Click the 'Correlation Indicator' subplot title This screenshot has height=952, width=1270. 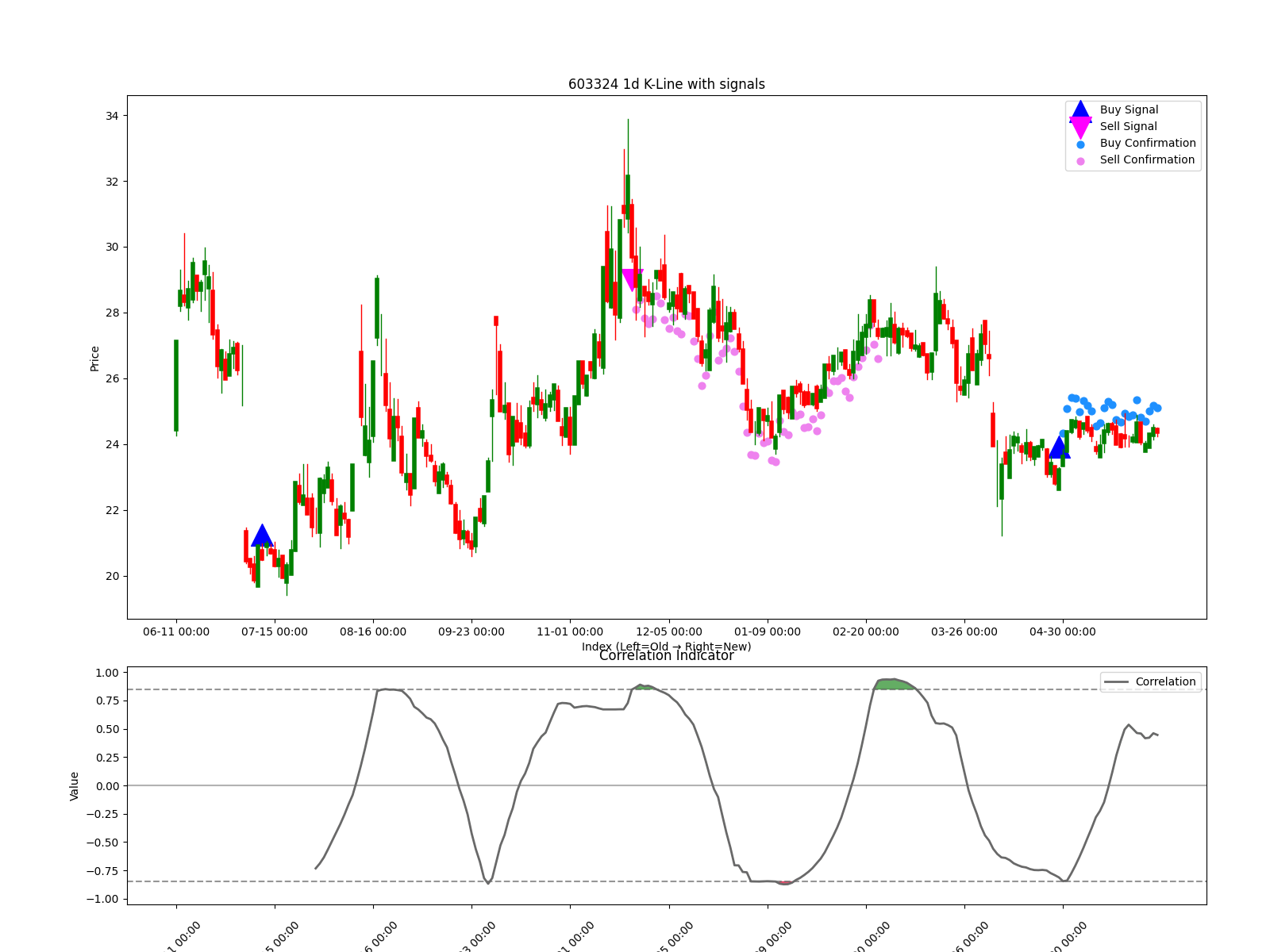pyautogui.click(x=666, y=656)
